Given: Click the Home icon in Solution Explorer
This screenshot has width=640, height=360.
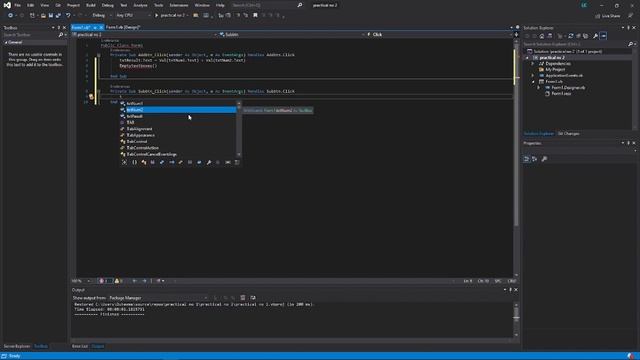Looking at the screenshot, I should [x=542, y=36].
